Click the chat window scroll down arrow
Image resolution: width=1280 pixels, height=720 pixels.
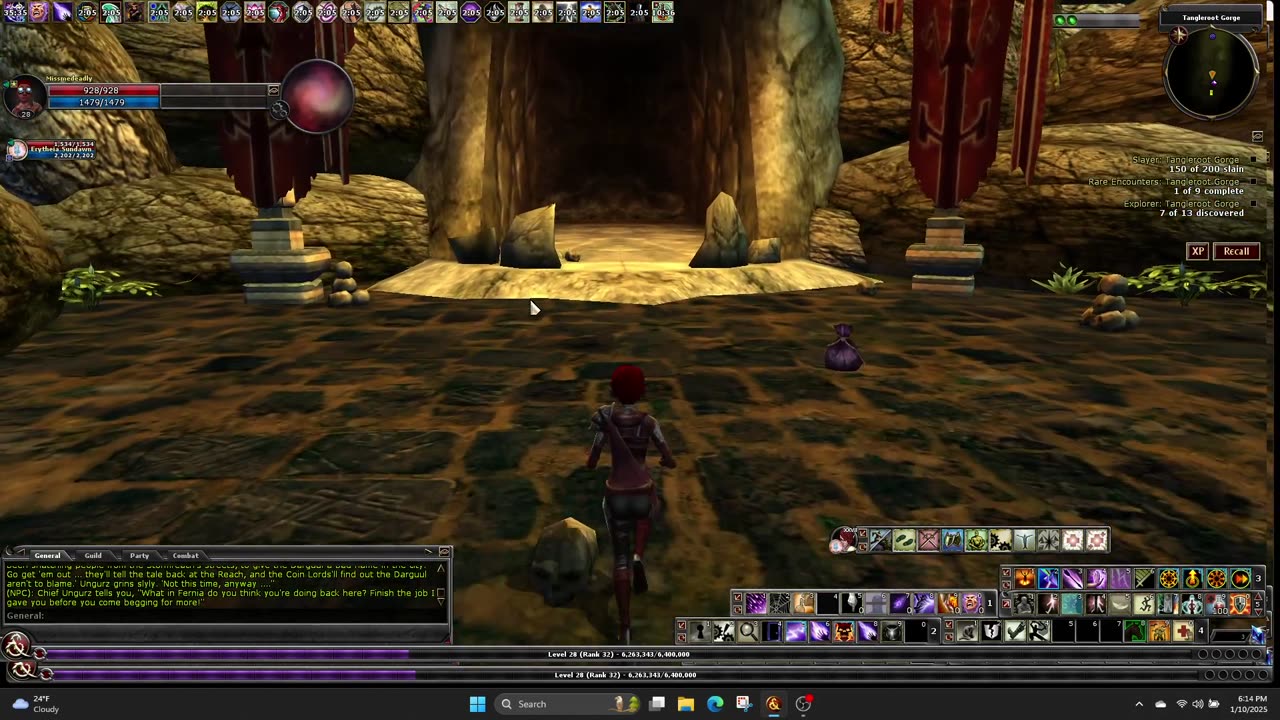pyautogui.click(x=440, y=602)
